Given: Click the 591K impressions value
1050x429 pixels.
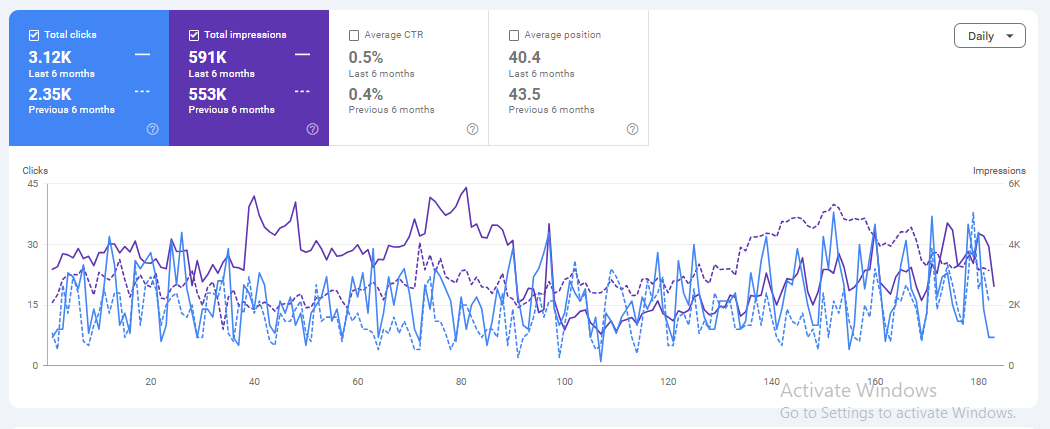Looking at the screenshot, I should [x=208, y=56].
